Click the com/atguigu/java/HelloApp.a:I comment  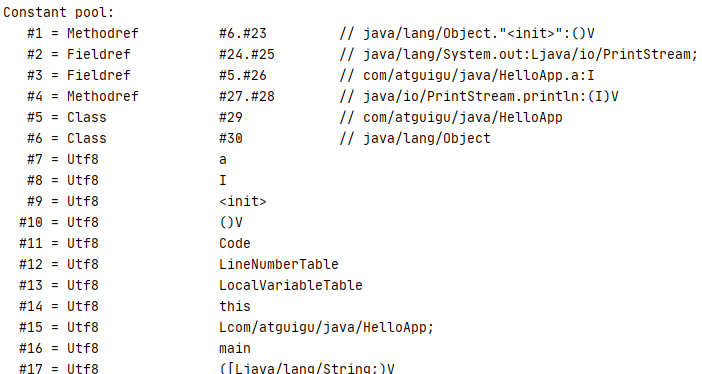pos(467,76)
